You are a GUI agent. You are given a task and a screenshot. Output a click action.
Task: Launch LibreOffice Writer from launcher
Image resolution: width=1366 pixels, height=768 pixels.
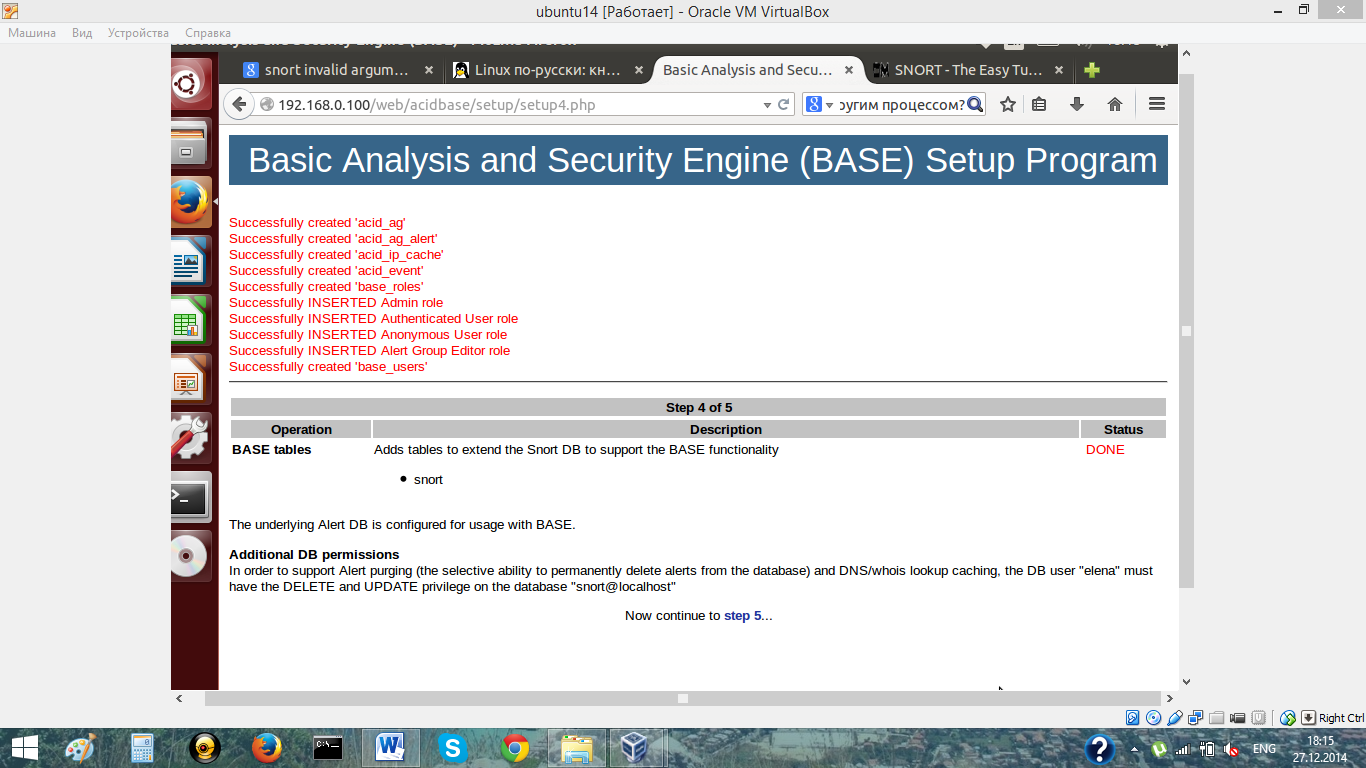[191, 261]
